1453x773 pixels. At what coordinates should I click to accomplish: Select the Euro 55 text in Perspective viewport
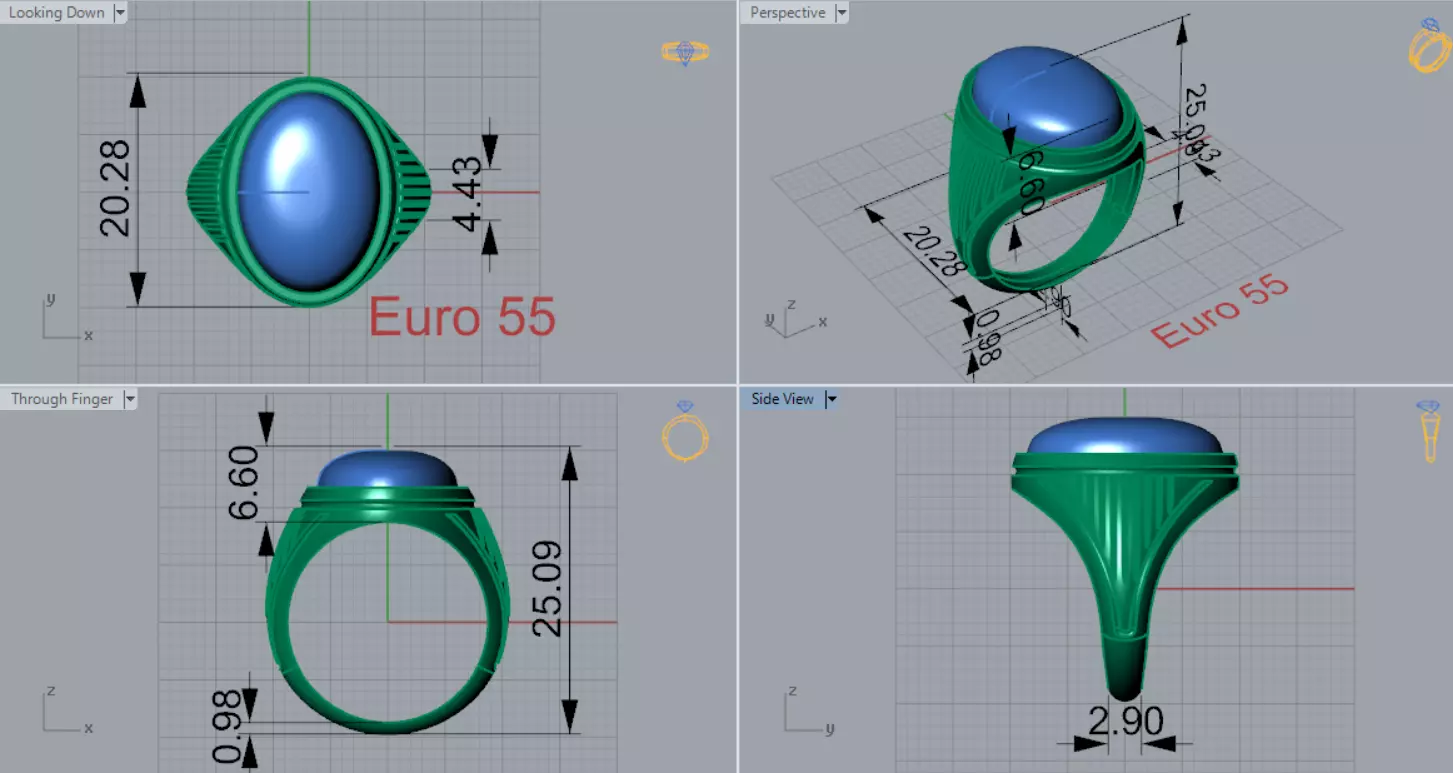(x=1219, y=312)
